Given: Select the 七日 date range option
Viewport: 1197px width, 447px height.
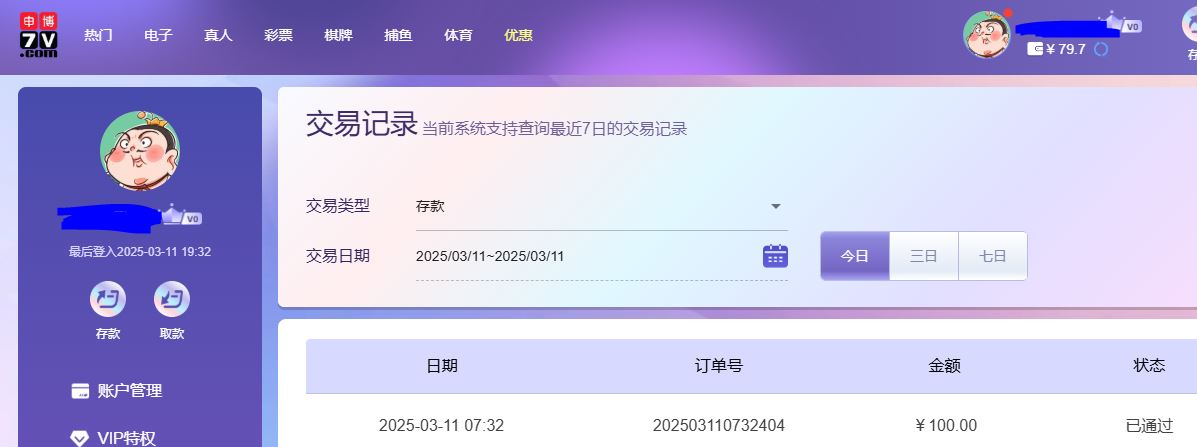Looking at the screenshot, I should coord(992,256).
